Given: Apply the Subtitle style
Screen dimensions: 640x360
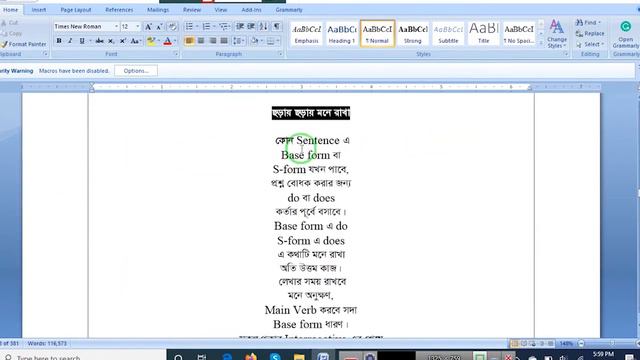Looking at the screenshot, I should 448,33.
